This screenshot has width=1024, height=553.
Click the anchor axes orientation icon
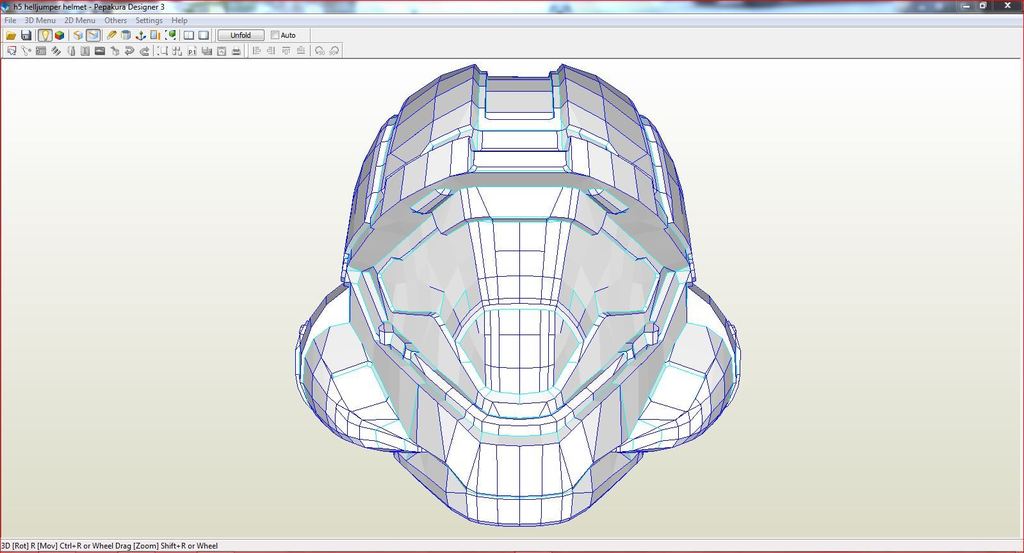(x=140, y=35)
